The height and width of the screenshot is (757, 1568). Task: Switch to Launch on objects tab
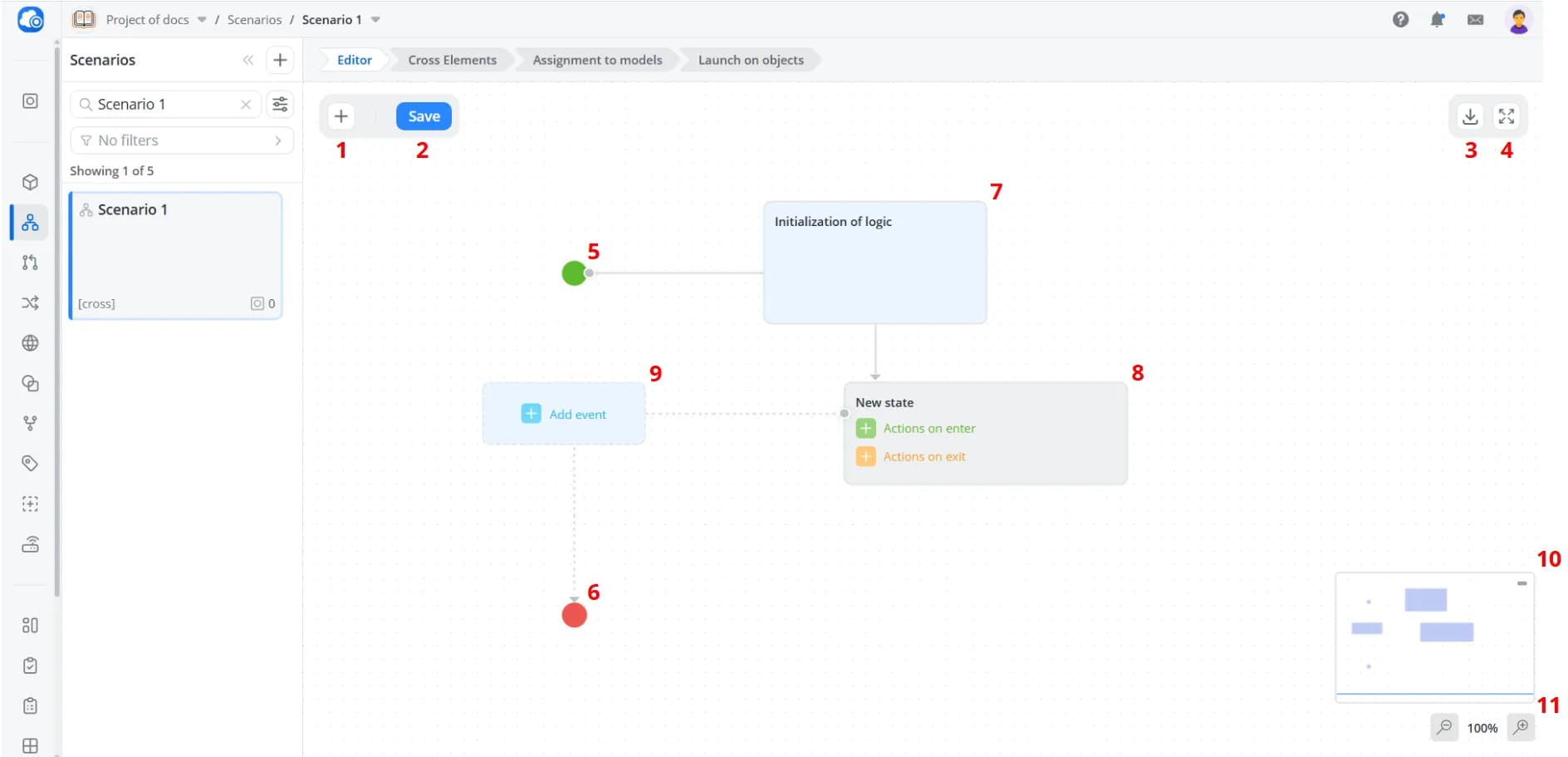[751, 60]
